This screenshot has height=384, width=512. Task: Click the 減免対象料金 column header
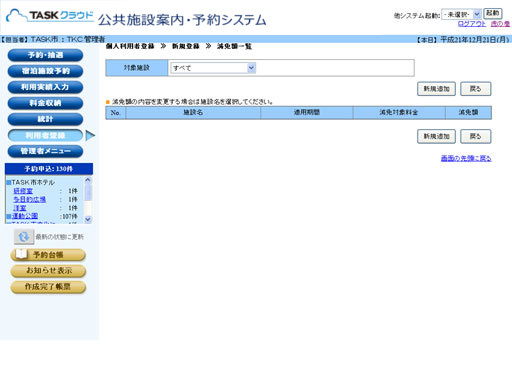tap(399, 113)
